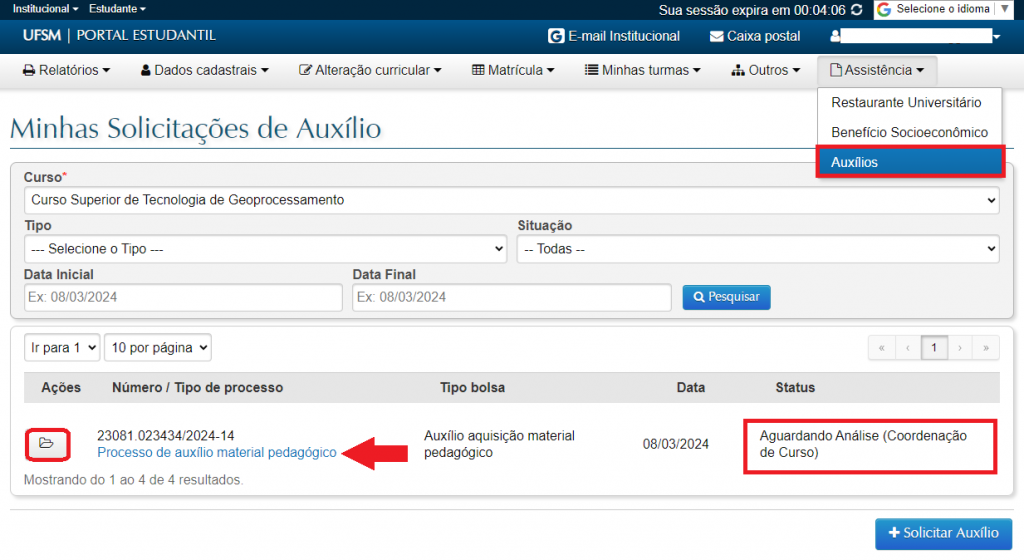Click the Pesquisar button
1024x560 pixels.
726,297
